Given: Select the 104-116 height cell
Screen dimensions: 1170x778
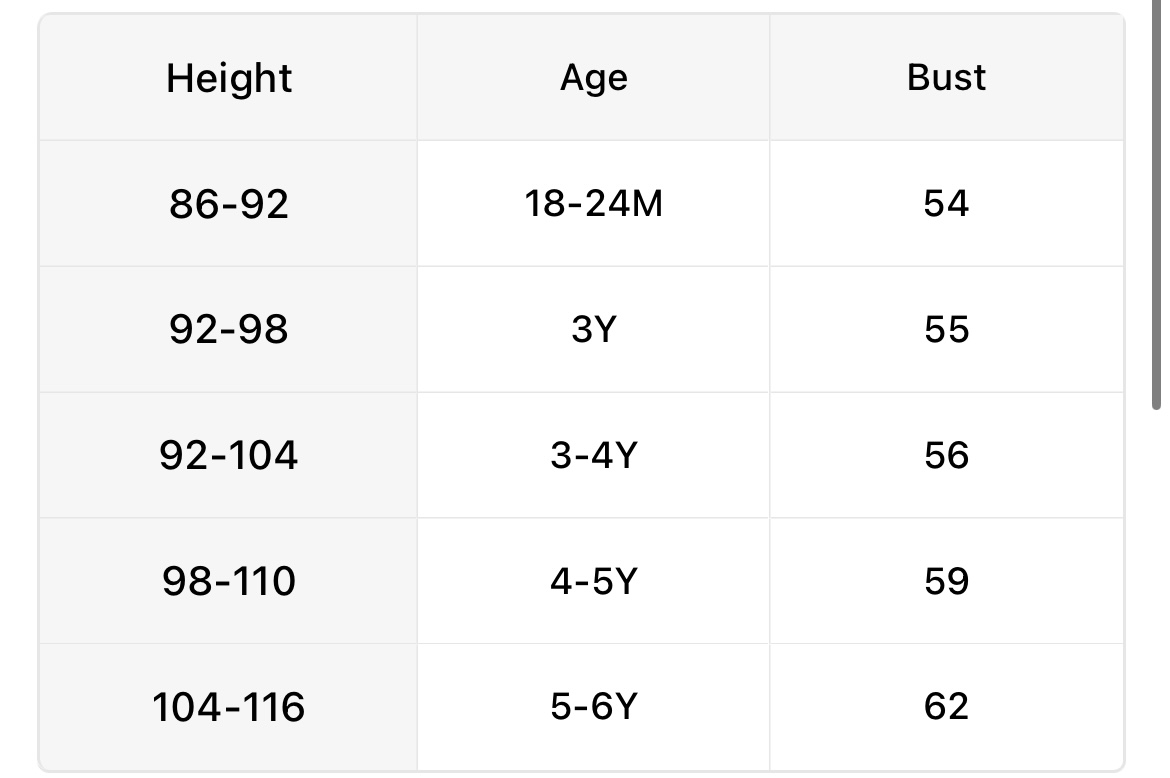Looking at the screenshot, I should coord(229,707).
